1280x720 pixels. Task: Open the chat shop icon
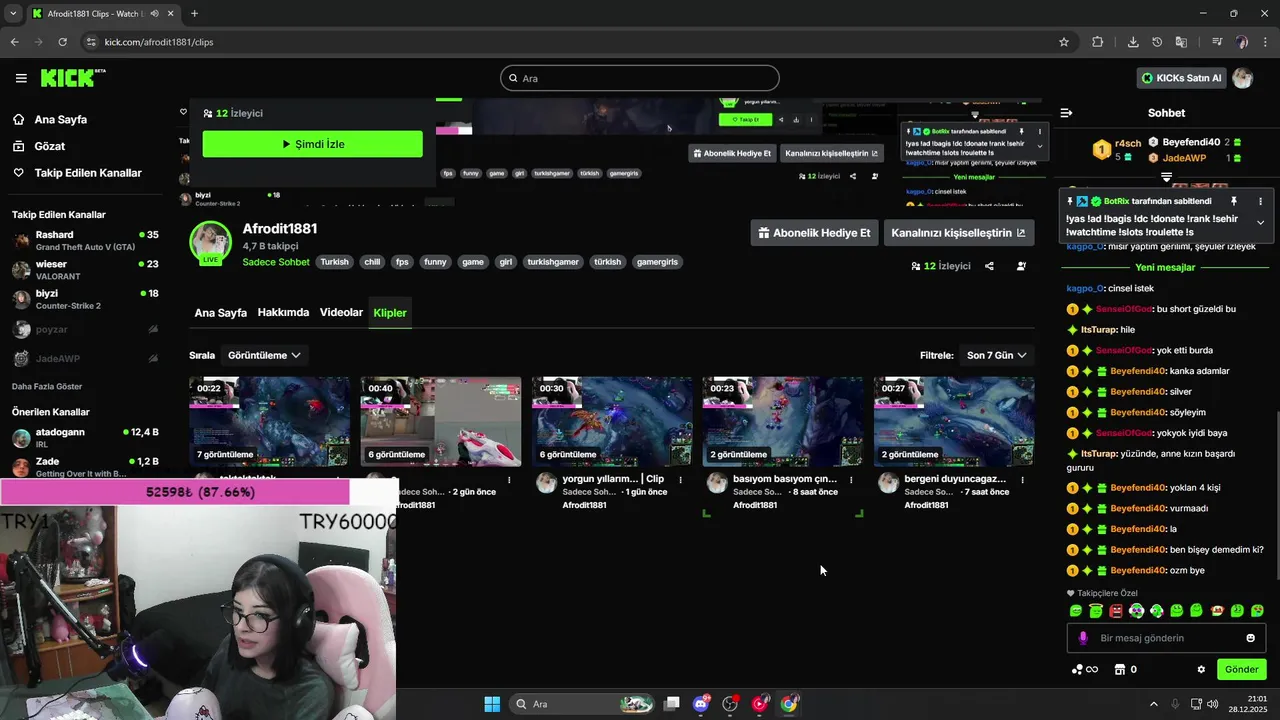click(1120, 670)
